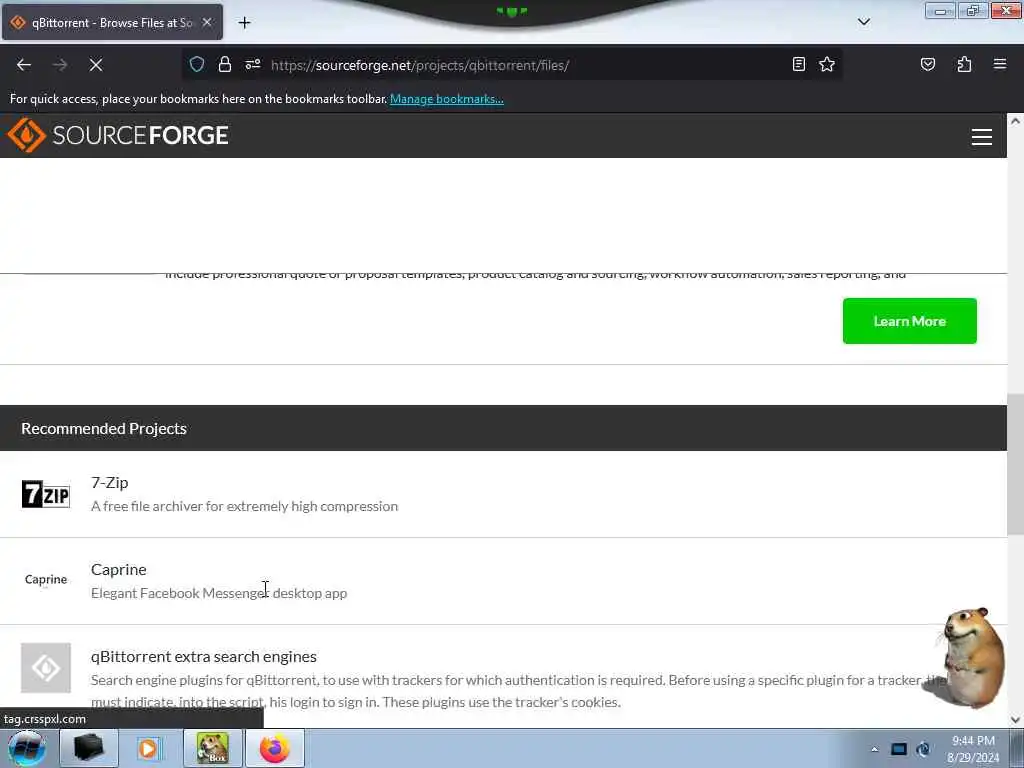
Task: Open tracking protection shield icon
Action: [x=197, y=65]
